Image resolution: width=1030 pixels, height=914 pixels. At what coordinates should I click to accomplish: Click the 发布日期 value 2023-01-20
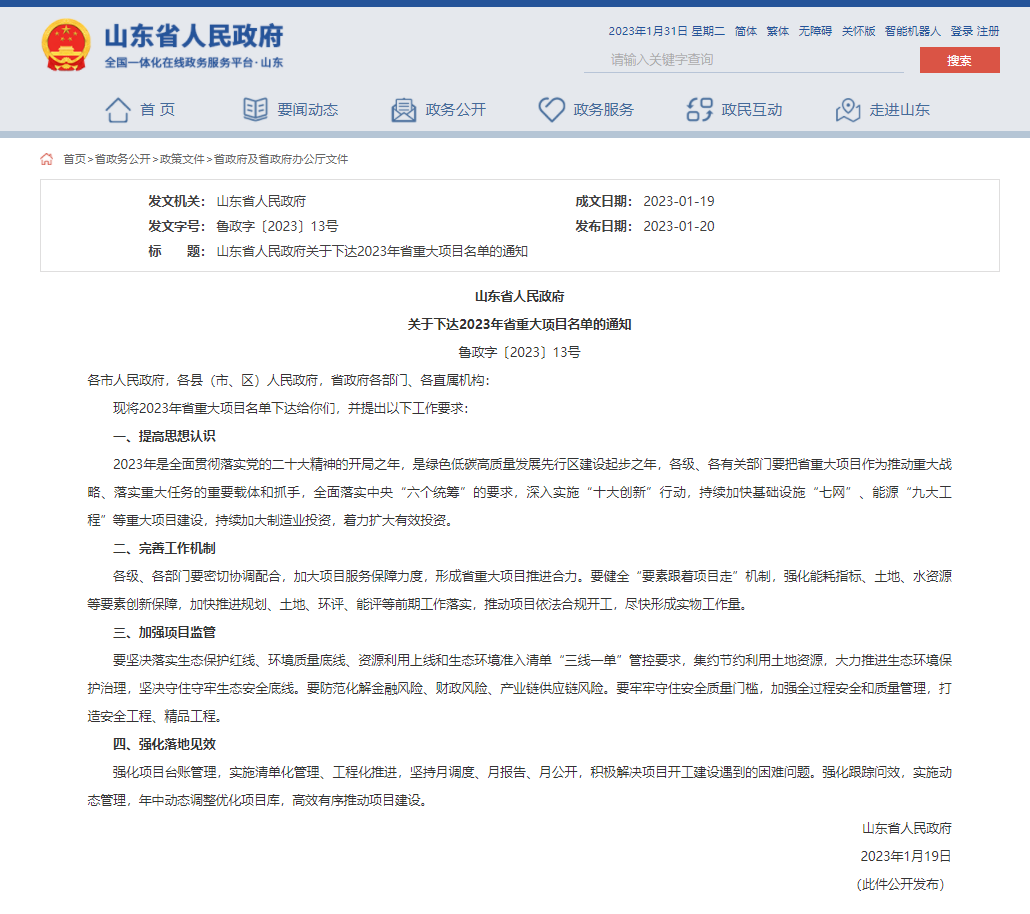(679, 226)
